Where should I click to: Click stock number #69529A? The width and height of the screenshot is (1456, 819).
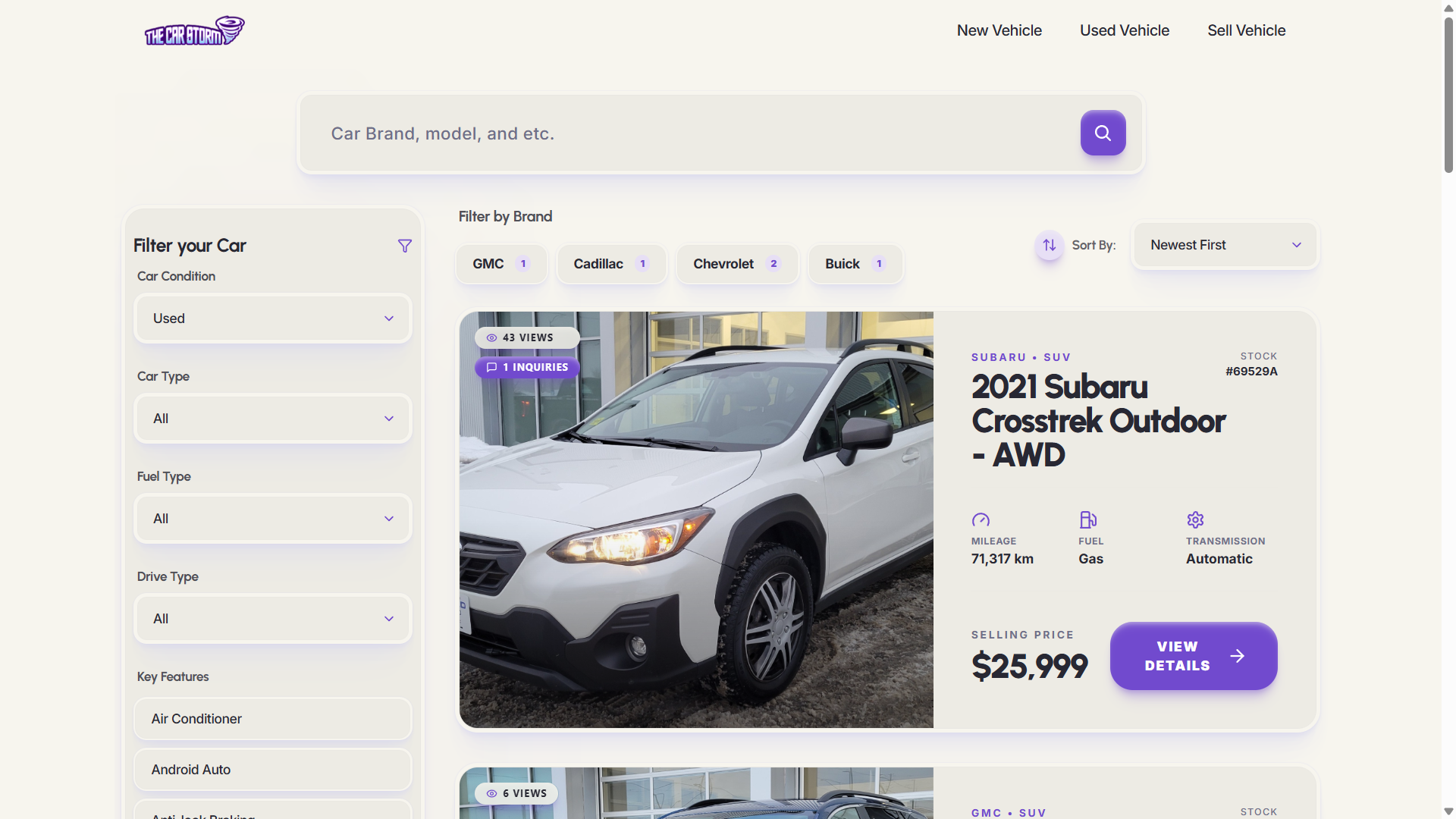pos(1251,372)
